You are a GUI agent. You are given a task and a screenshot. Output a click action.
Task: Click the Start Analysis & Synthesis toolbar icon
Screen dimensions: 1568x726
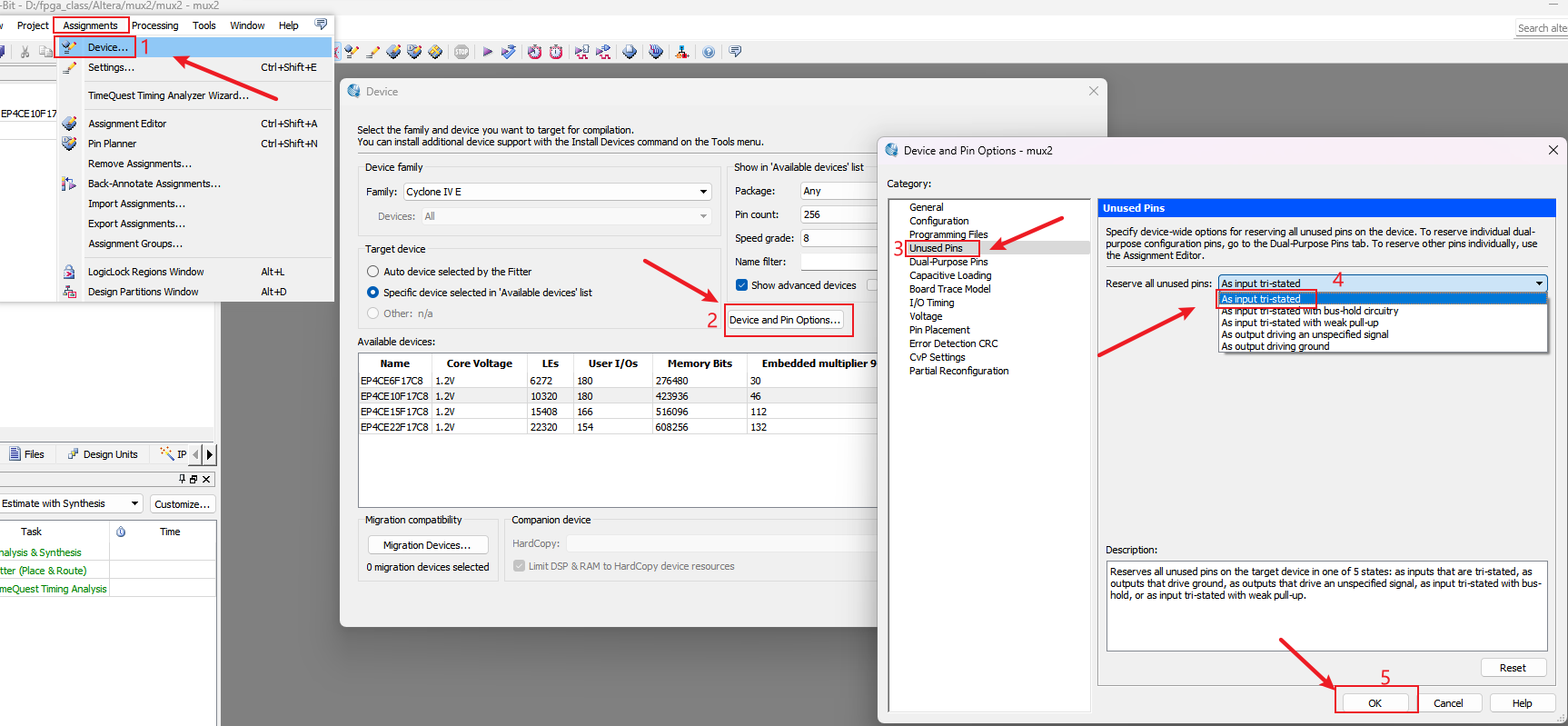508,52
